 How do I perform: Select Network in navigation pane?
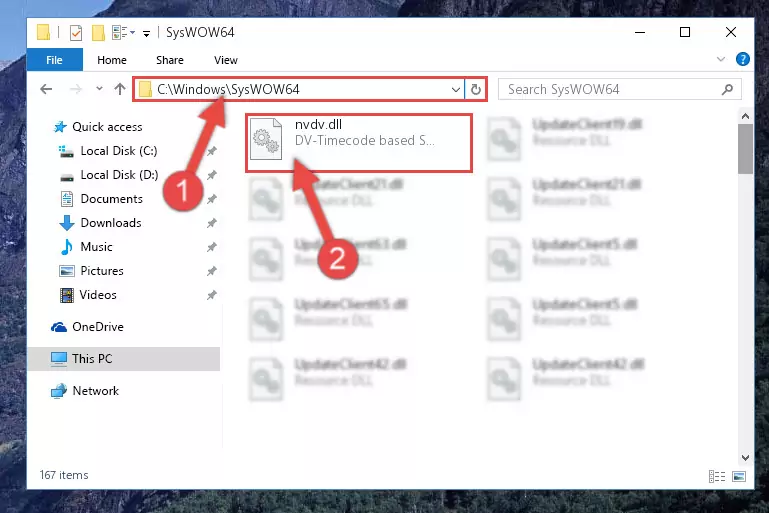pos(95,390)
